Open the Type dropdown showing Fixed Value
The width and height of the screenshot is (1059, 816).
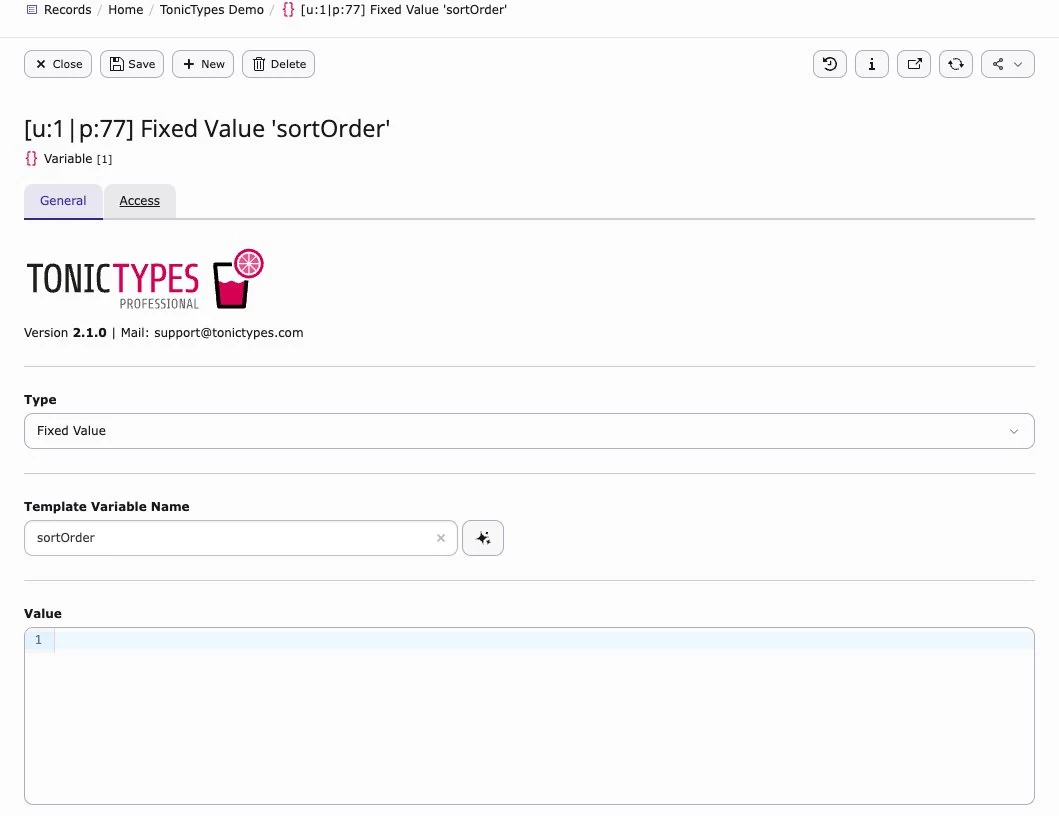pos(530,431)
